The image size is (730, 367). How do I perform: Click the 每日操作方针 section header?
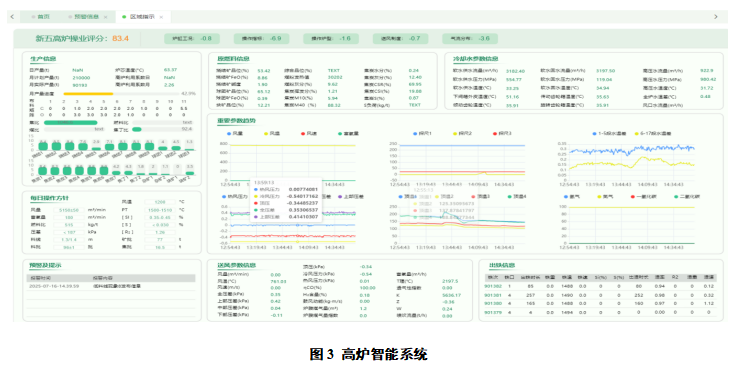tap(49, 198)
